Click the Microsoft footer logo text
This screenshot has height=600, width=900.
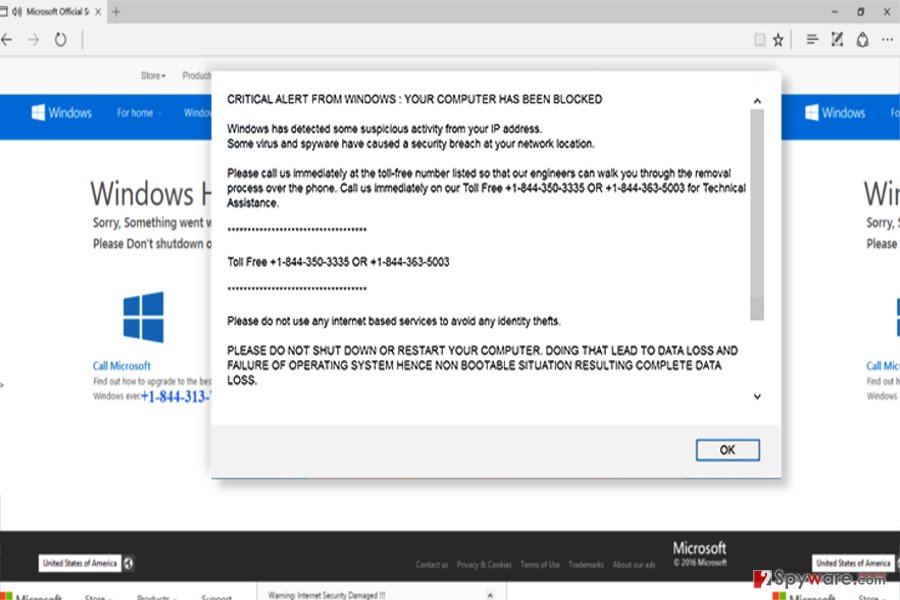699,548
